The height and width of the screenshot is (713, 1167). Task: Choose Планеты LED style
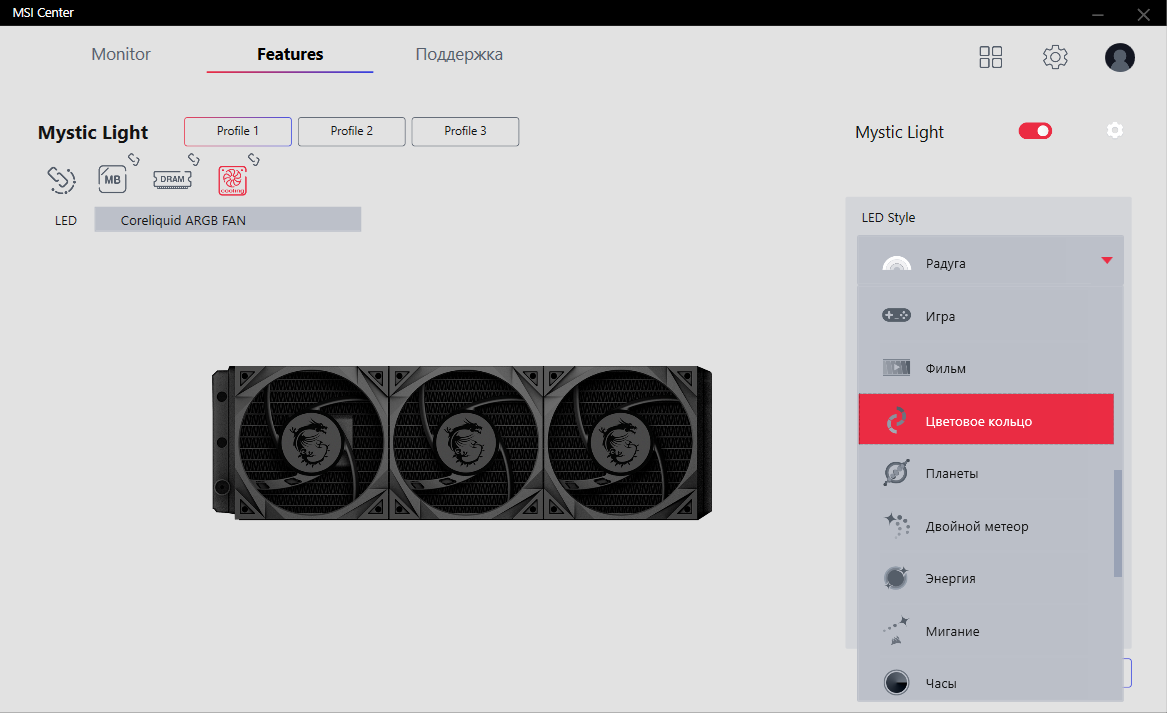(985, 473)
